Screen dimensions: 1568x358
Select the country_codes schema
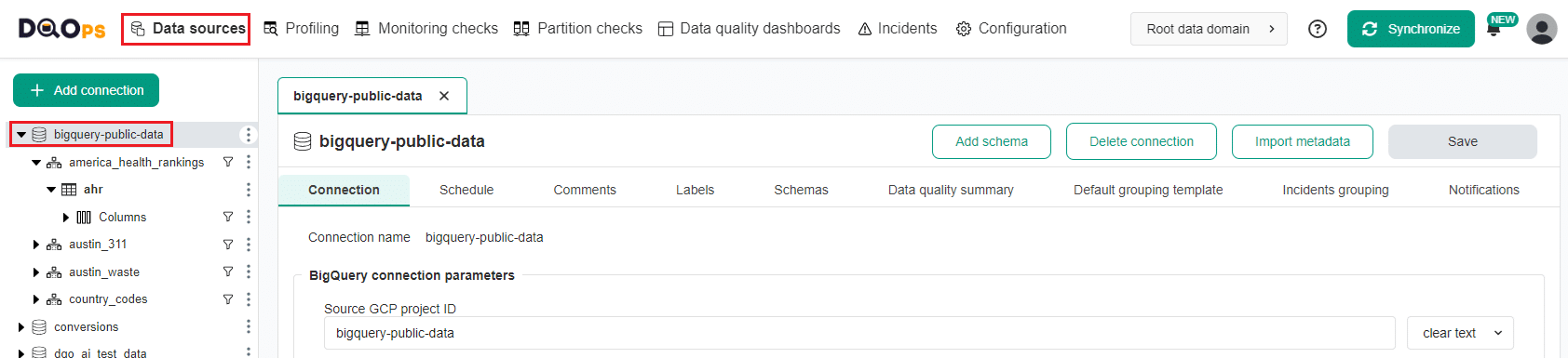point(108,299)
